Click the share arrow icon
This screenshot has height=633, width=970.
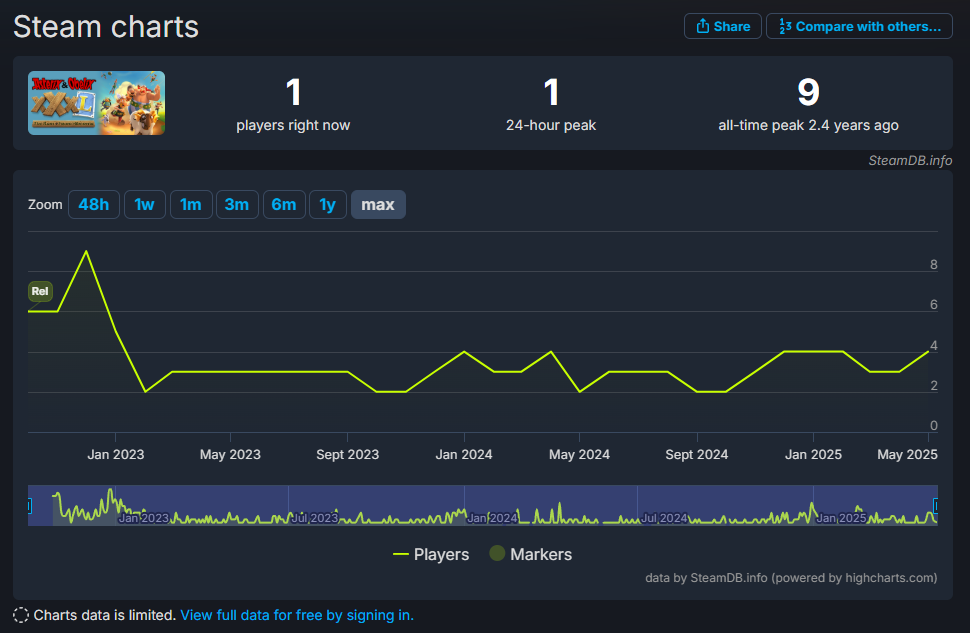point(703,26)
